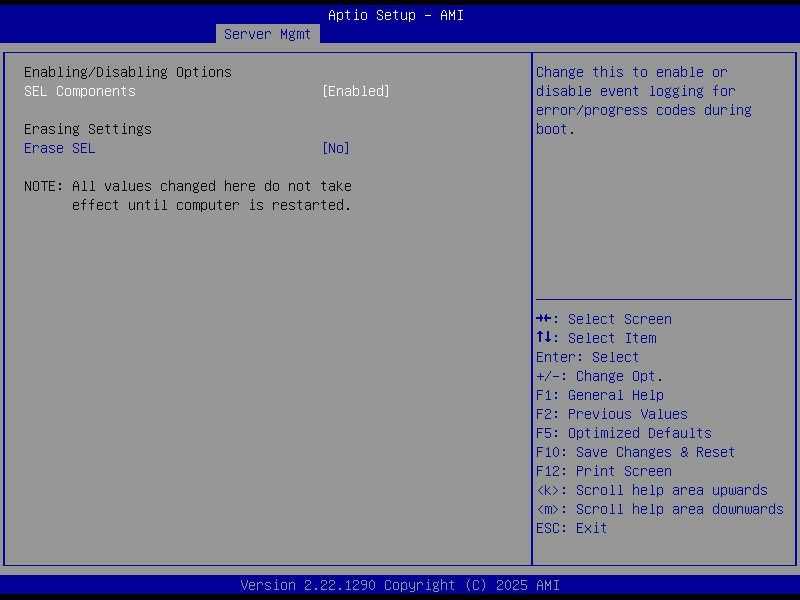Select the Erase SEL option
This screenshot has width=800, height=600.
59,148
